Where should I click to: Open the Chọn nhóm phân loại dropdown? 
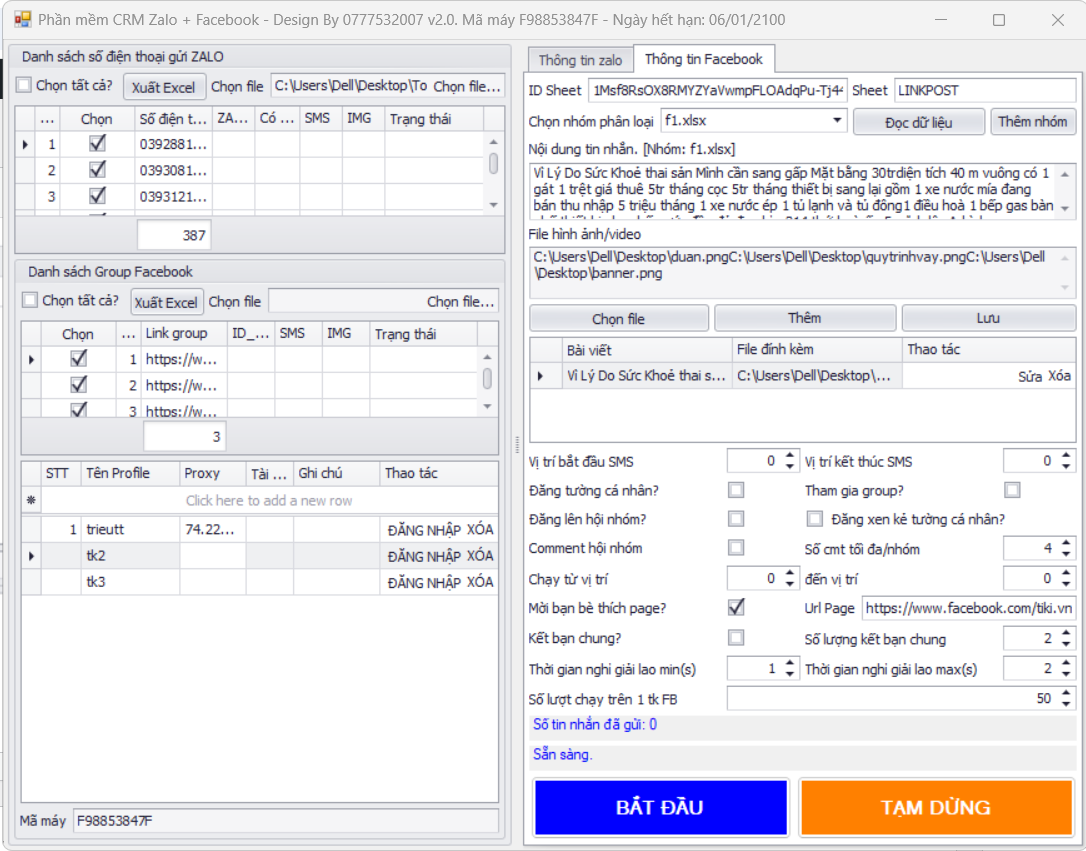tap(837, 121)
